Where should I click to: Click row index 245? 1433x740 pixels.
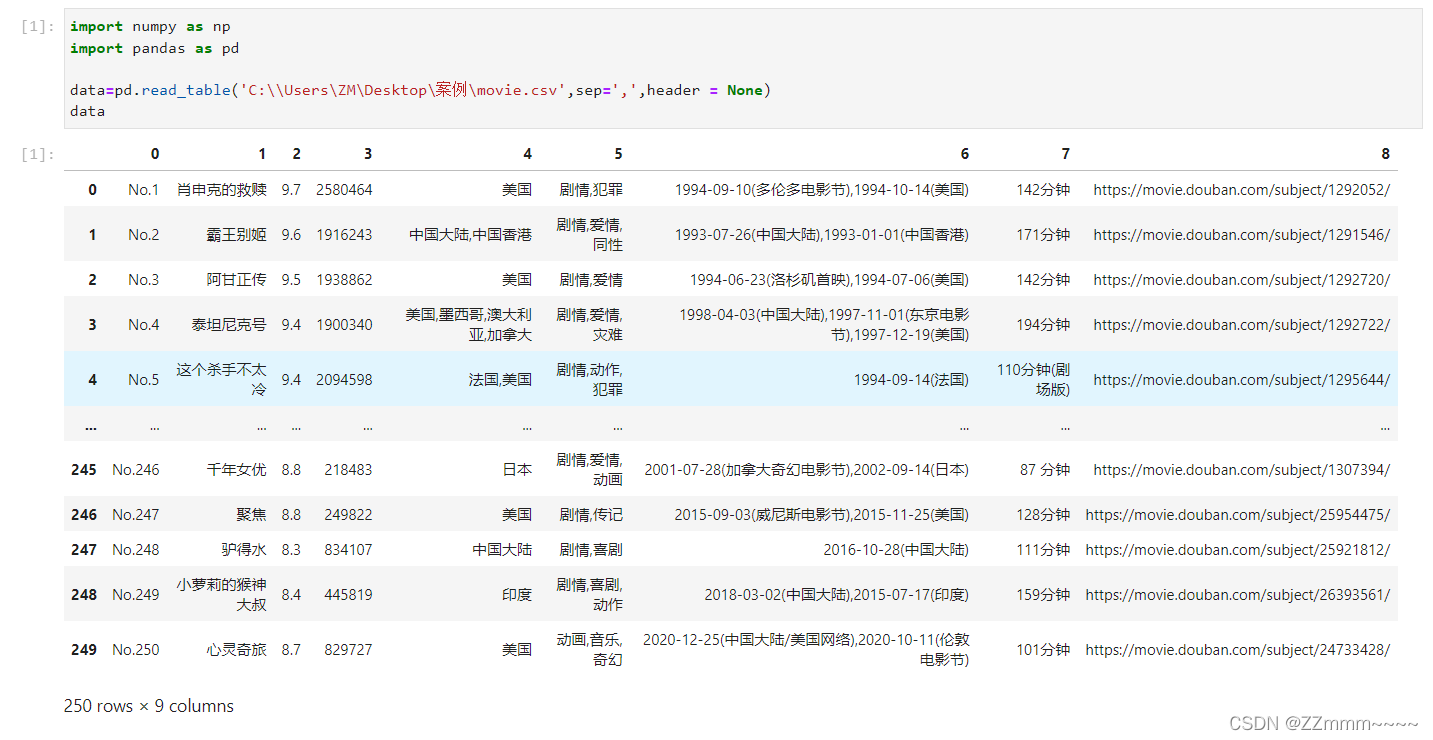(x=84, y=469)
